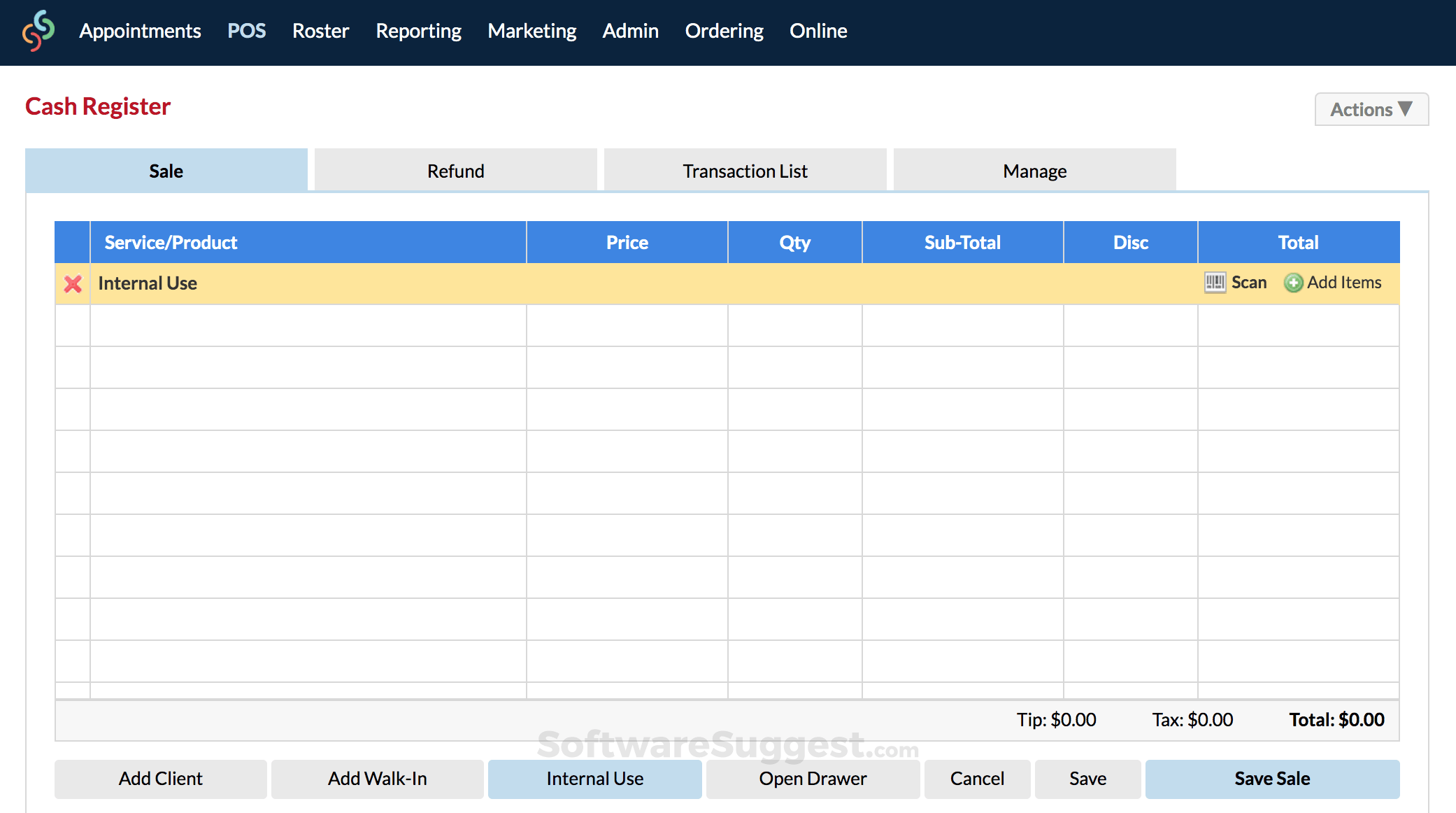Toggle the Internal Use button

point(594,779)
